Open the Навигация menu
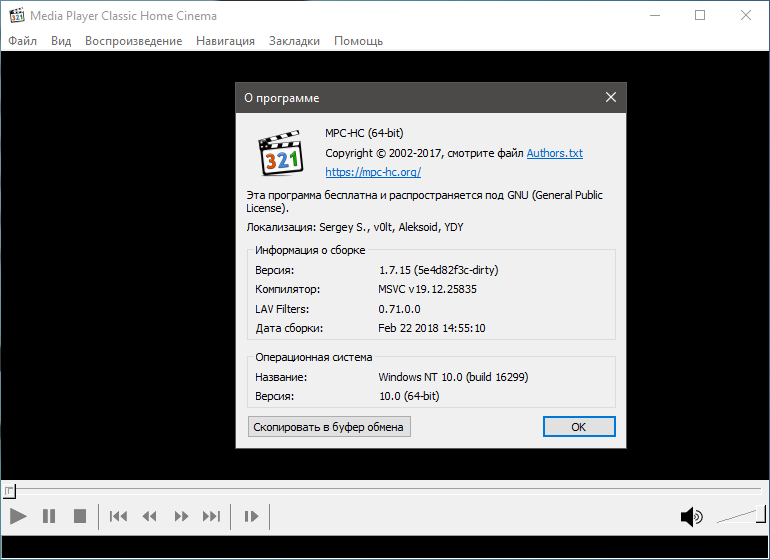This screenshot has width=770, height=560. click(x=225, y=41)
